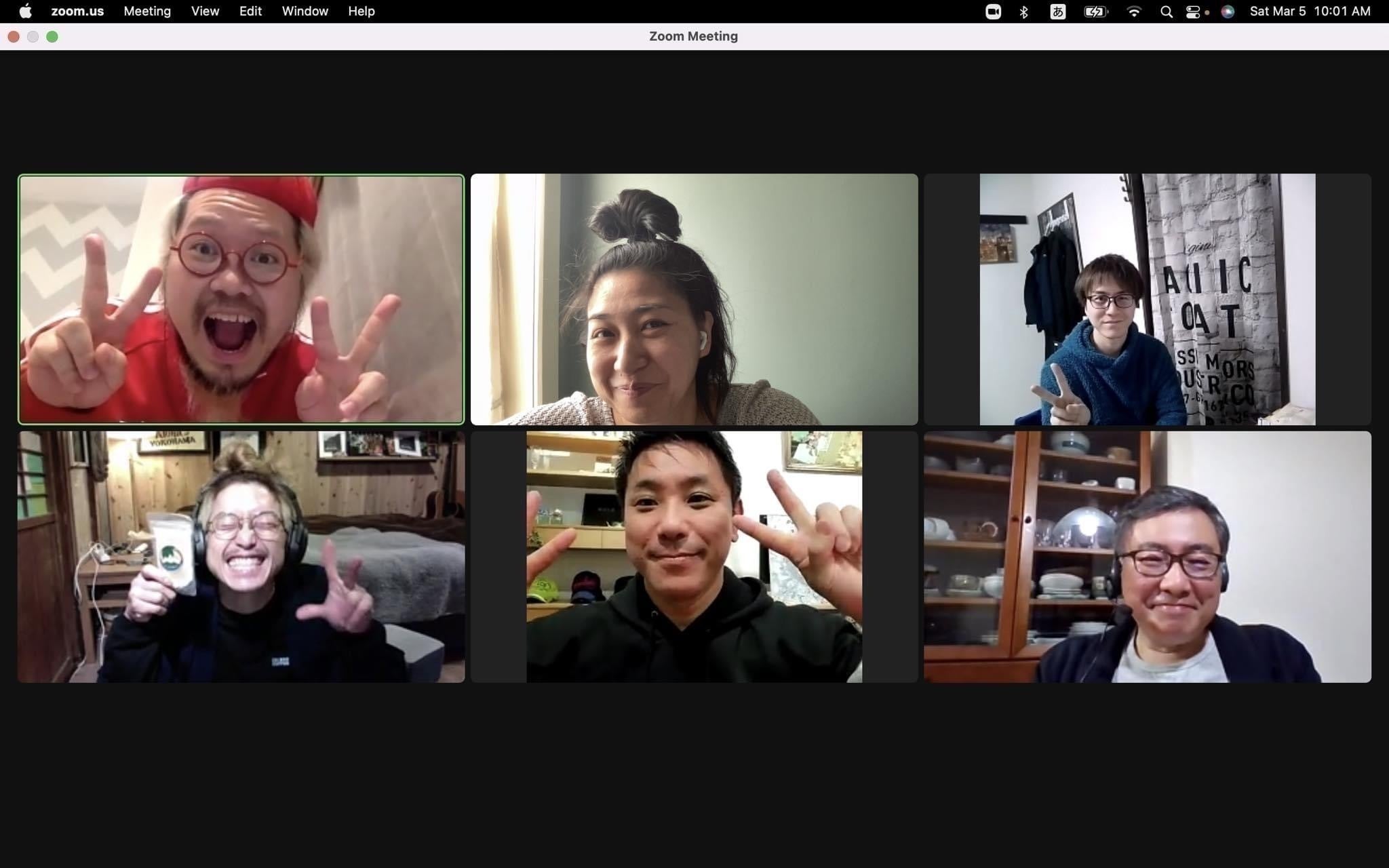Open the Help menu
The image size is (1389, 868).
pos(361,12)
